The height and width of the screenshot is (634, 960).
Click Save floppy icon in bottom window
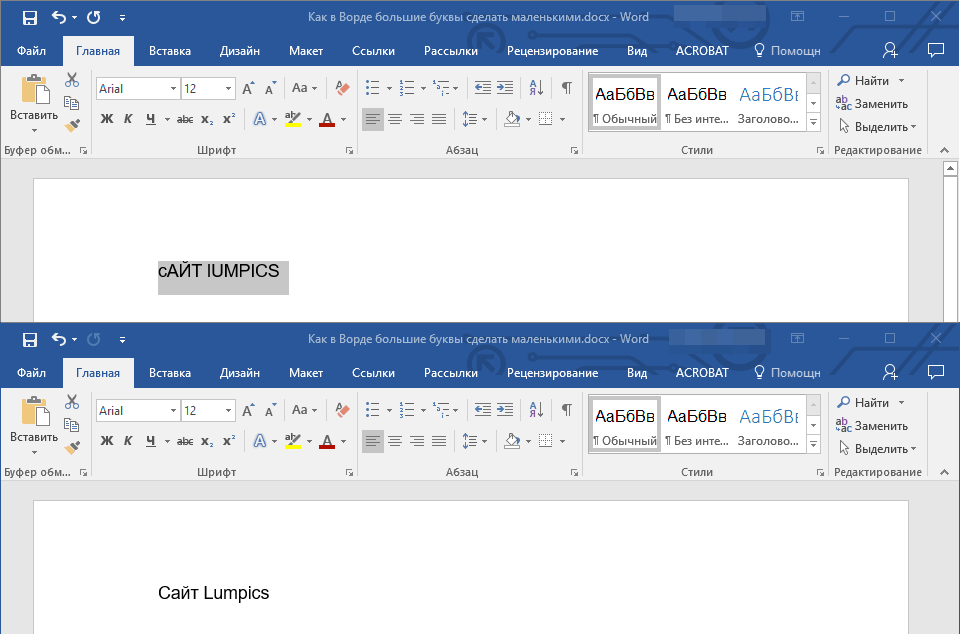tap(30, 340)
